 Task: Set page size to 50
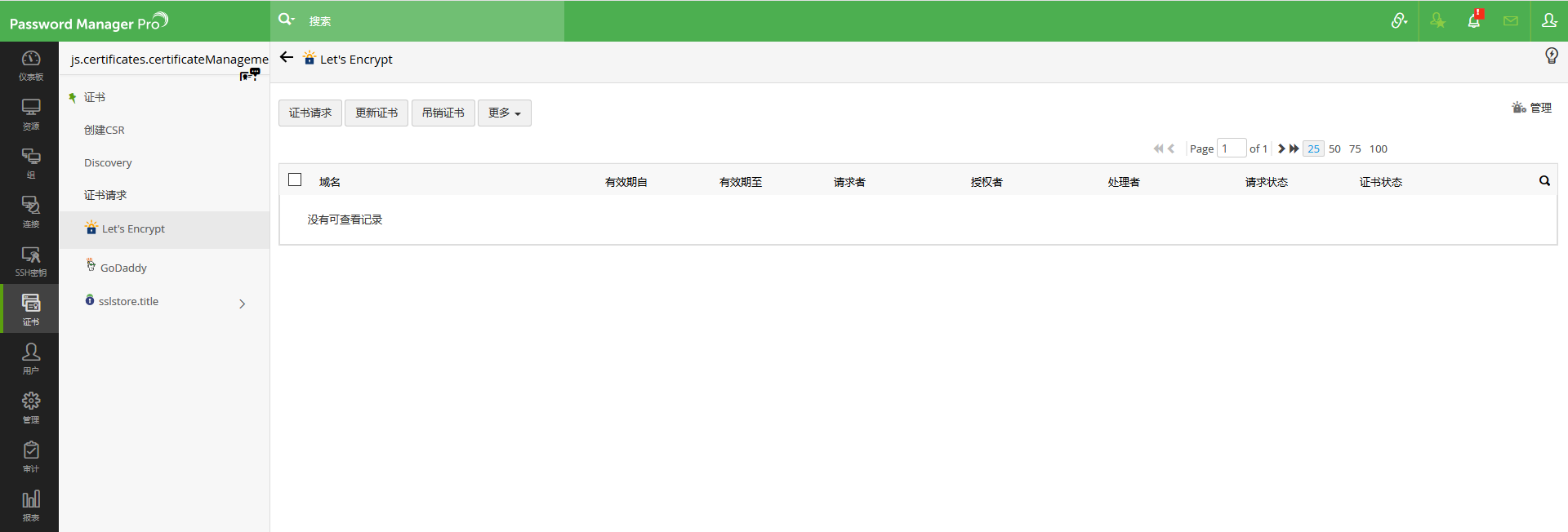pos(1334,149)
